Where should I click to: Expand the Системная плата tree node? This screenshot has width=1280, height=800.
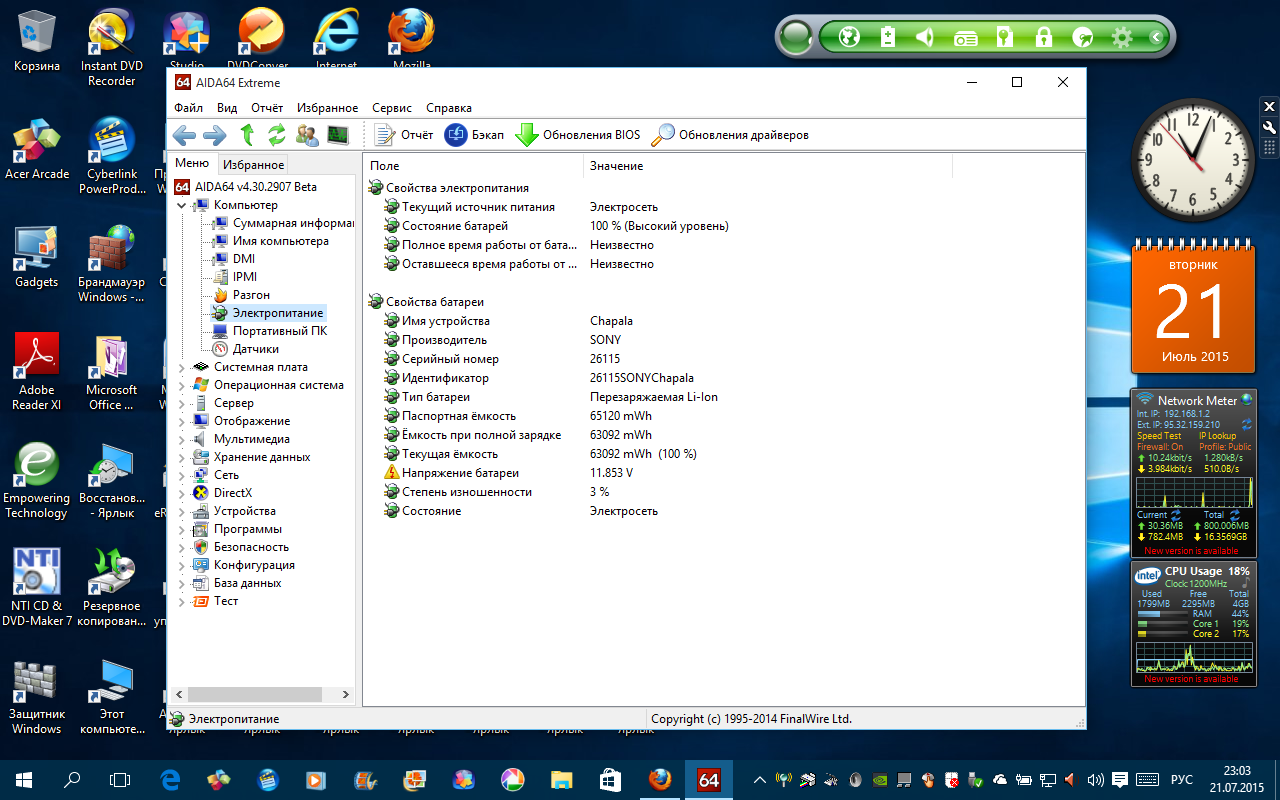pos(182,367)
